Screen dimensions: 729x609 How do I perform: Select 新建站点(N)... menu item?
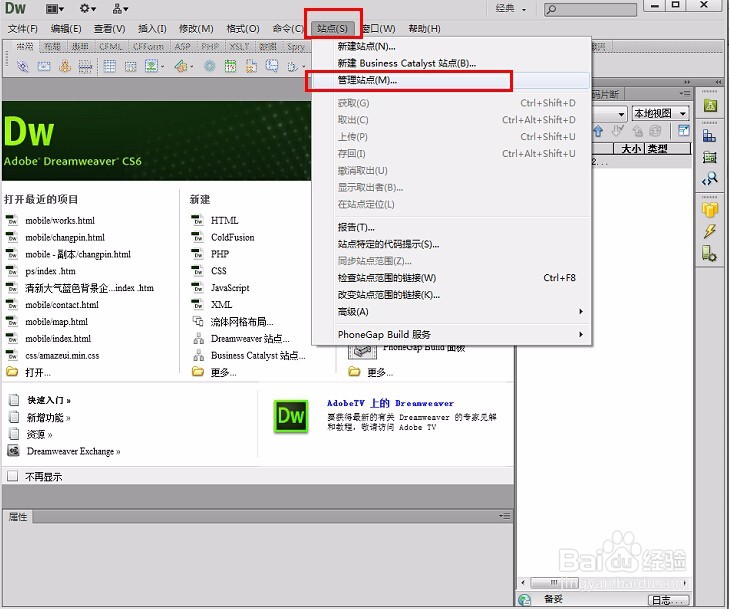pos(451,46)
